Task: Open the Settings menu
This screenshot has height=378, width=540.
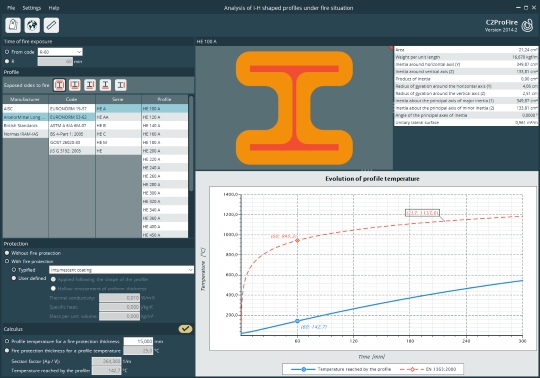Action: 32,8
